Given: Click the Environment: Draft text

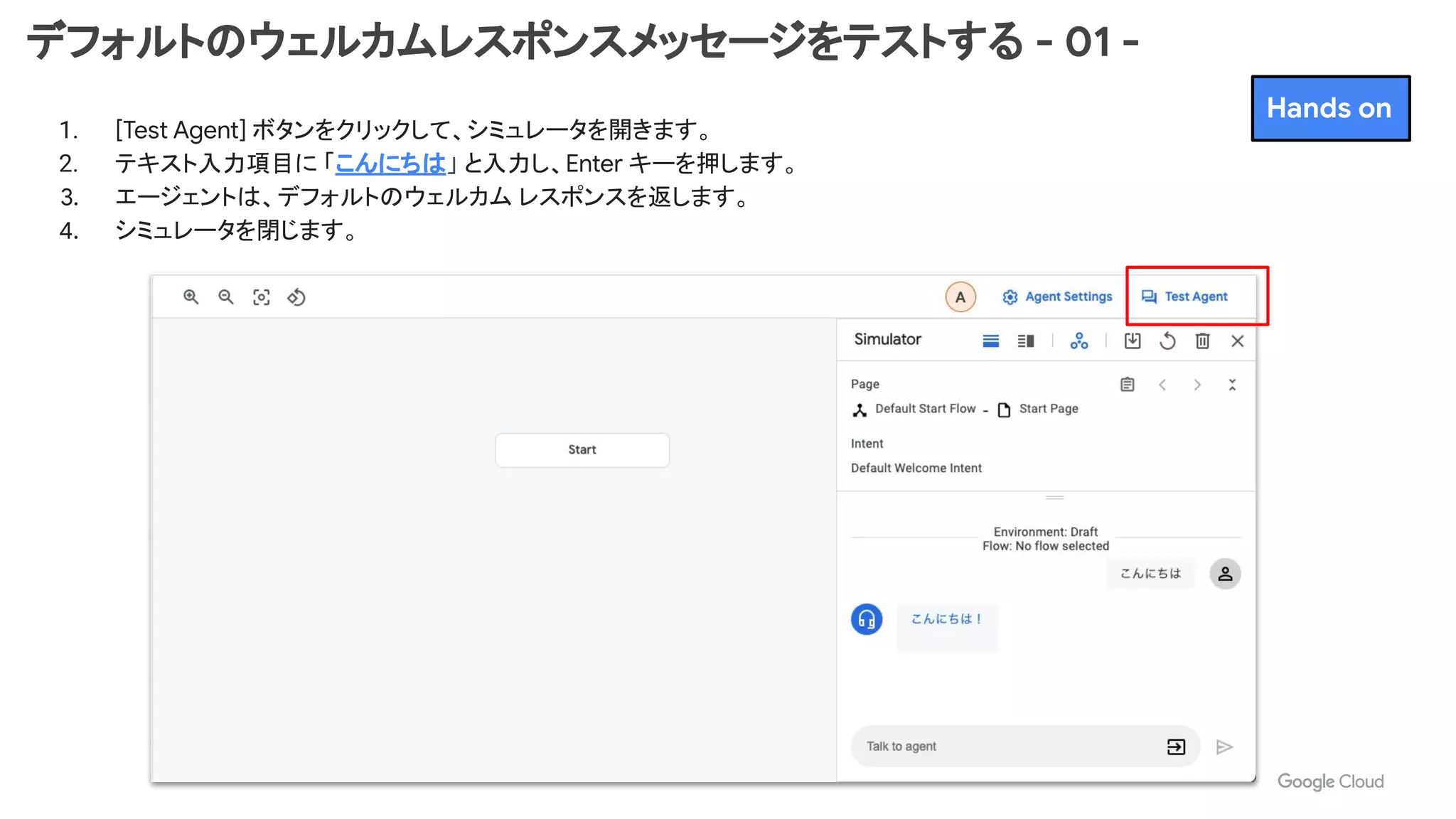Looking at the screenshot, I should pos(1045,532).
